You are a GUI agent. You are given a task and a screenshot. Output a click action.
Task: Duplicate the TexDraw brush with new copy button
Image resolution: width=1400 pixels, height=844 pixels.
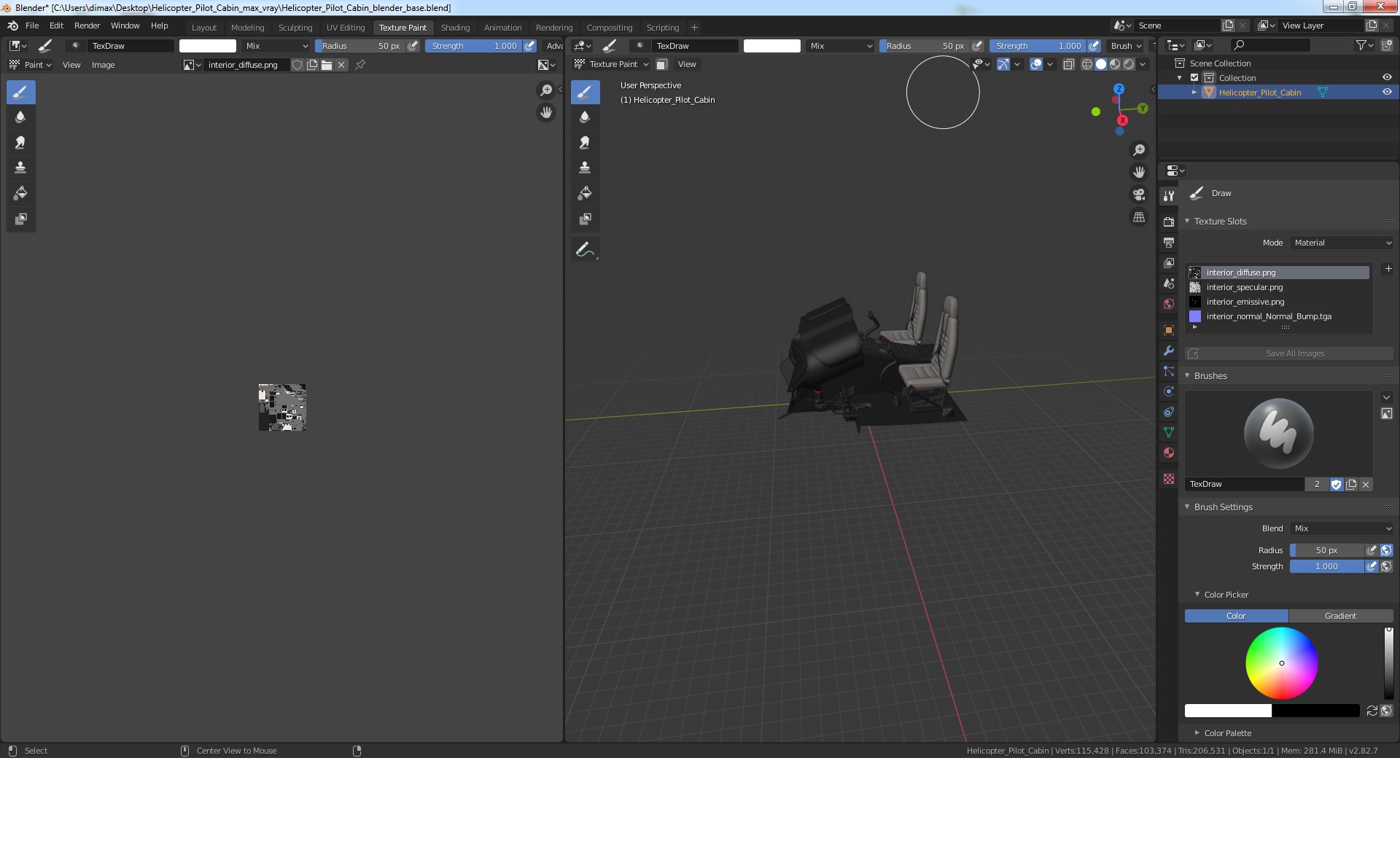tap(1351, 484)
